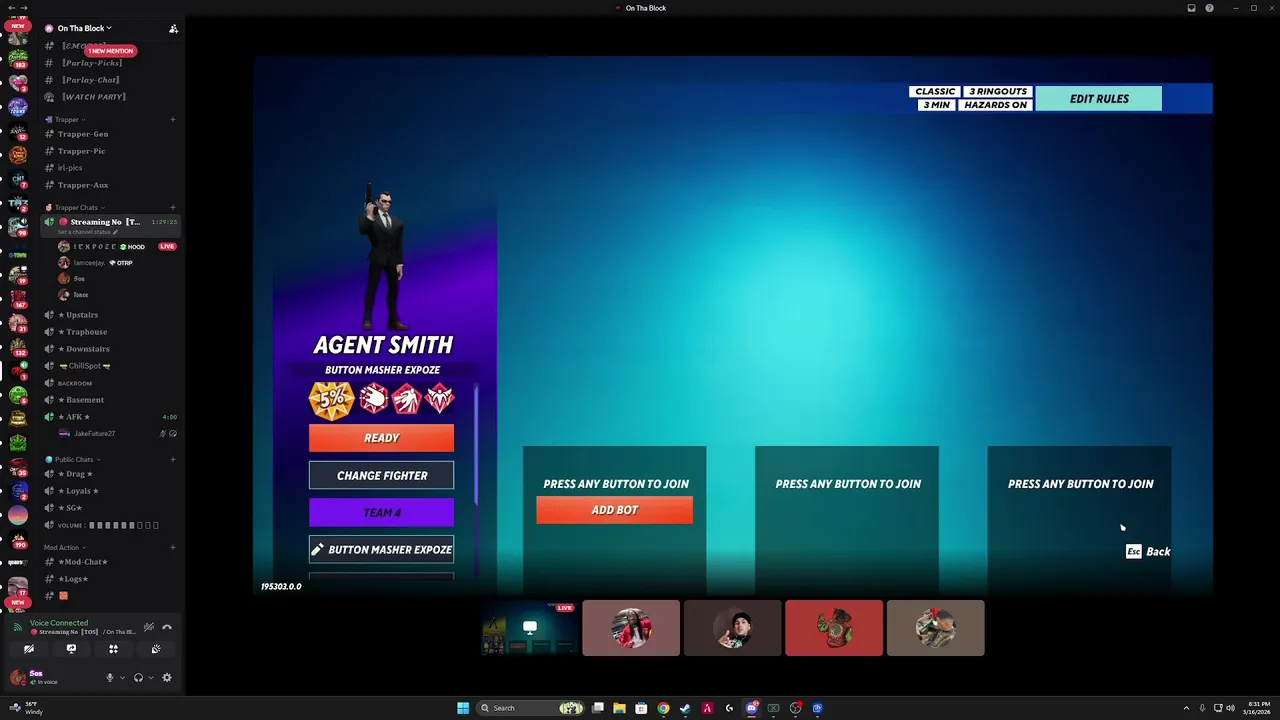Click the 1 New Mention pill

click(x=111, y=51)
